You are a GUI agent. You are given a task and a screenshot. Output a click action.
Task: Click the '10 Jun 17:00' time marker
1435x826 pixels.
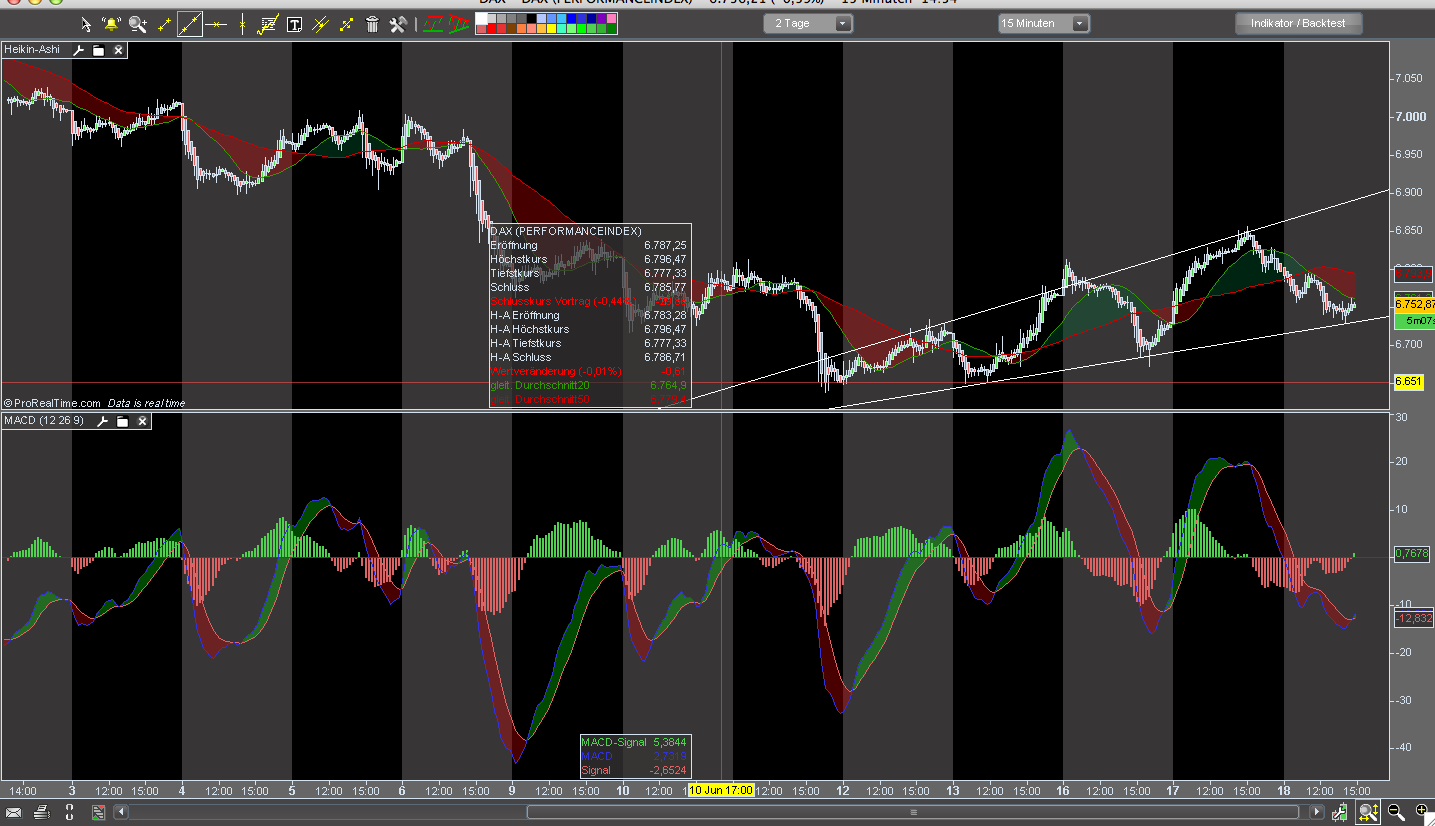[722, 789]
